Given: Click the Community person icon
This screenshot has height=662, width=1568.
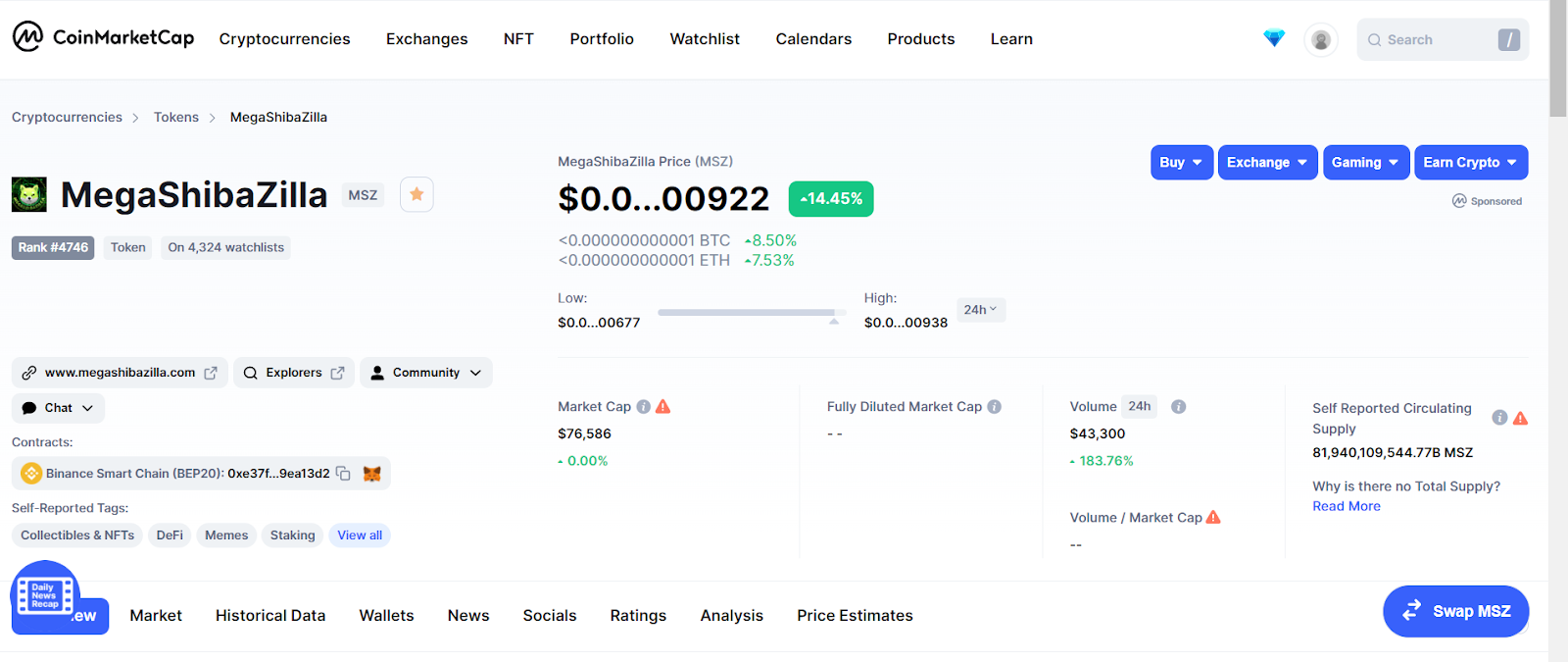Looking at the screenshot, I should click(377, 373).
